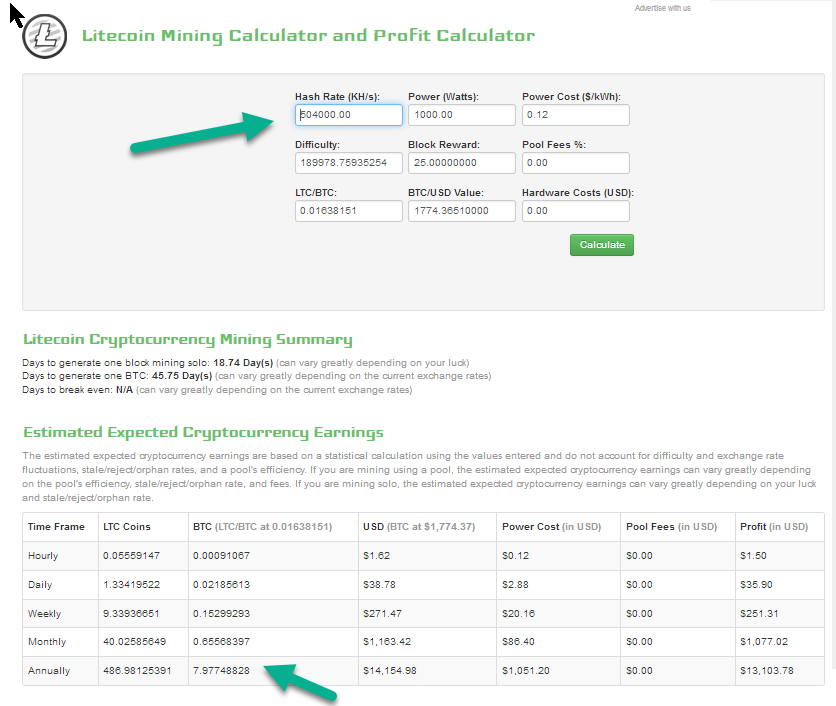
Task: Click annual profit $13,103.78
Action: tap(767, 671)
